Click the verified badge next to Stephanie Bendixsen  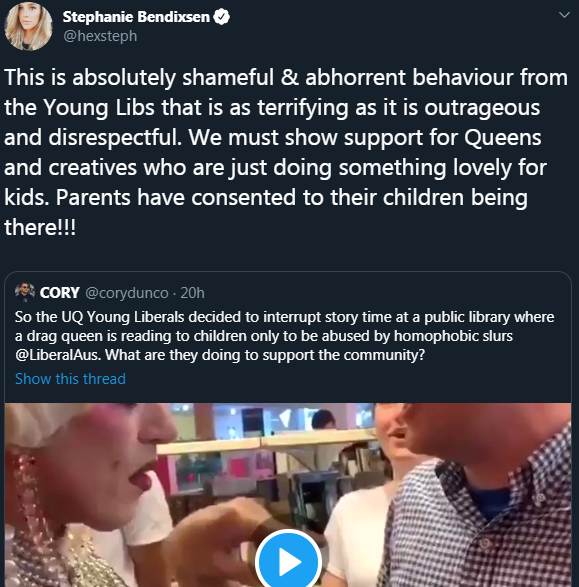click(x=222, y=17)
